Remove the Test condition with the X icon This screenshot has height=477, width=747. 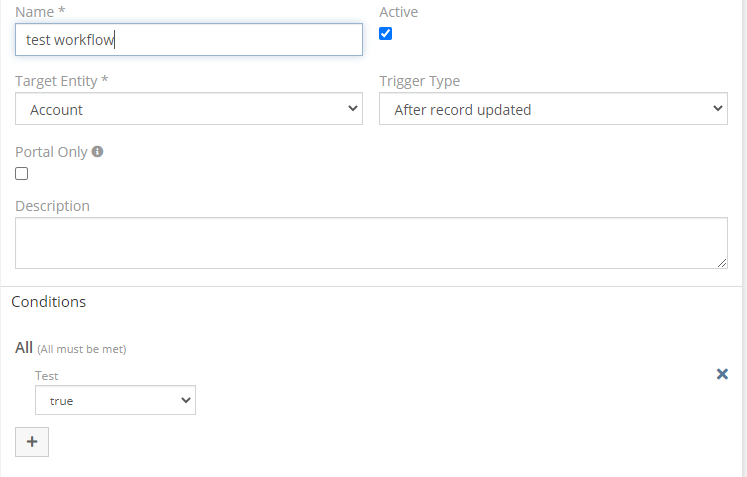[722, 374]
